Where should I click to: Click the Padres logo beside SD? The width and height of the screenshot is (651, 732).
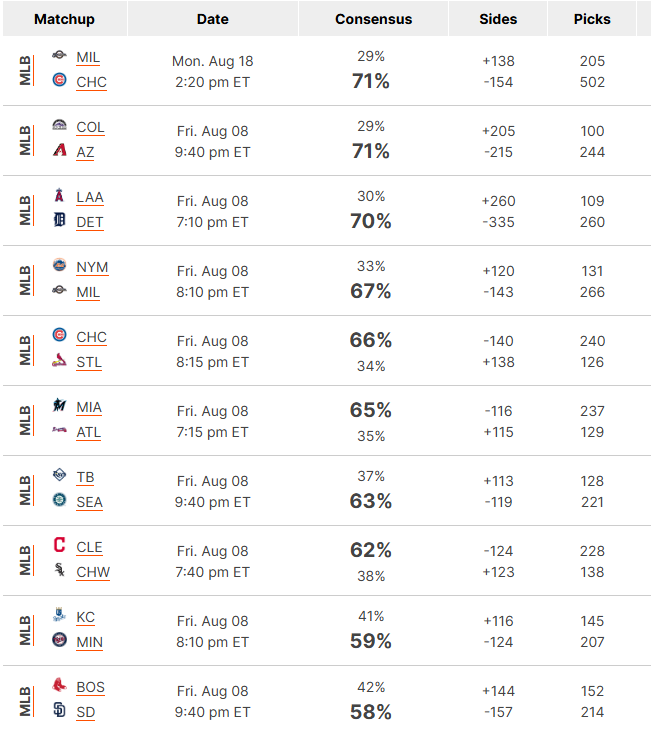tap(59, 710)
